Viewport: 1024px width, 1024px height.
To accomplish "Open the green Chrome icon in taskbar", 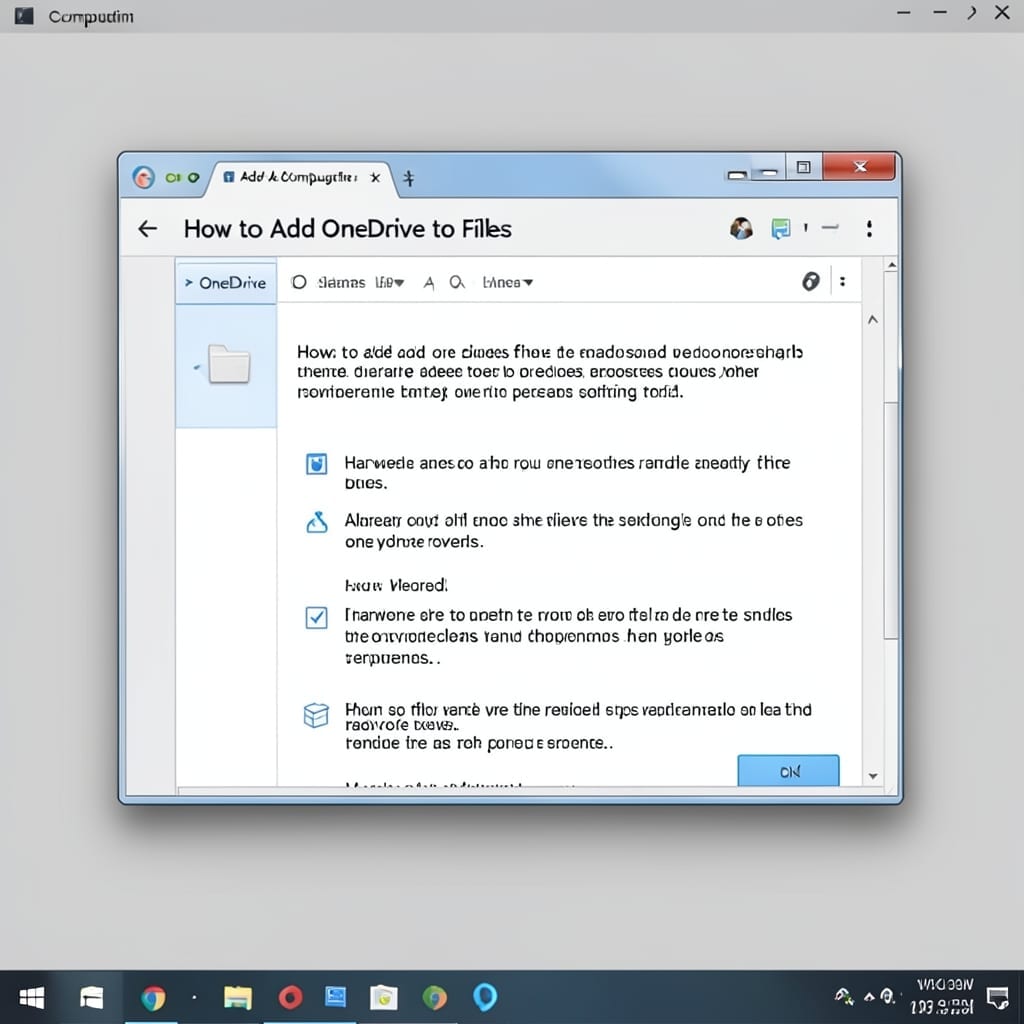I will pos(434,998).
